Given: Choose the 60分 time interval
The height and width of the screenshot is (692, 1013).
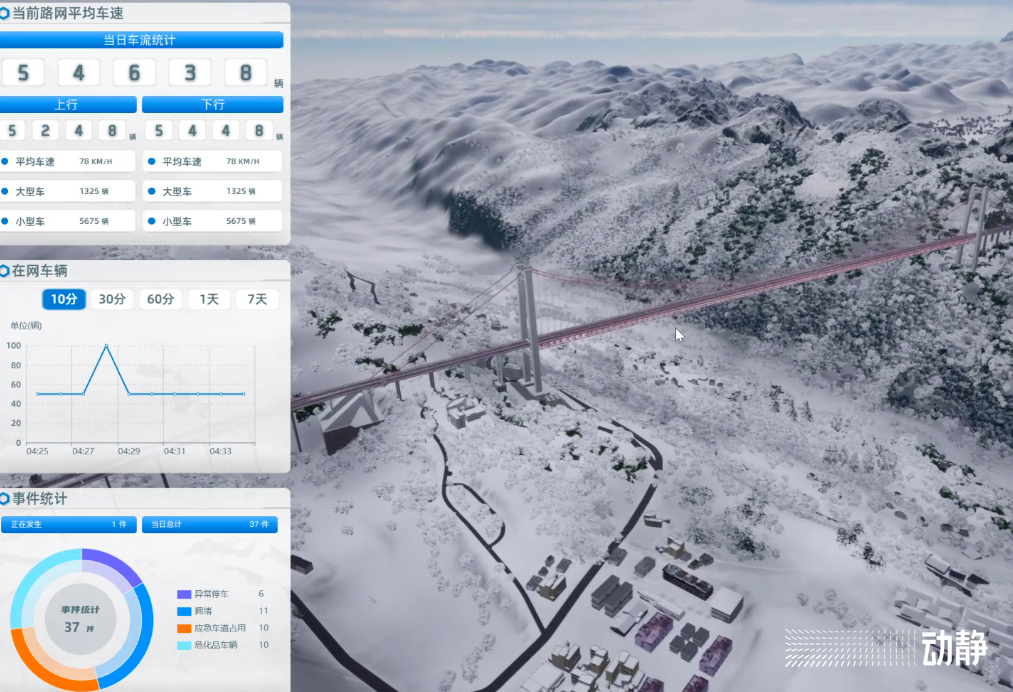Looking at the screenshot, I should coord(160,299).
